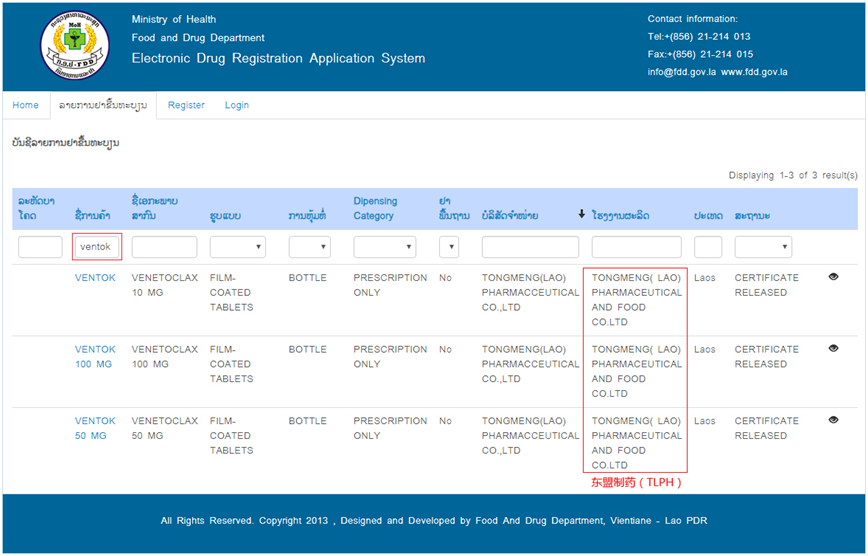The width and height of the screenshot is (868, 556).
Task: Open the packaging filter dropdown
Action: tap(309, 247)
